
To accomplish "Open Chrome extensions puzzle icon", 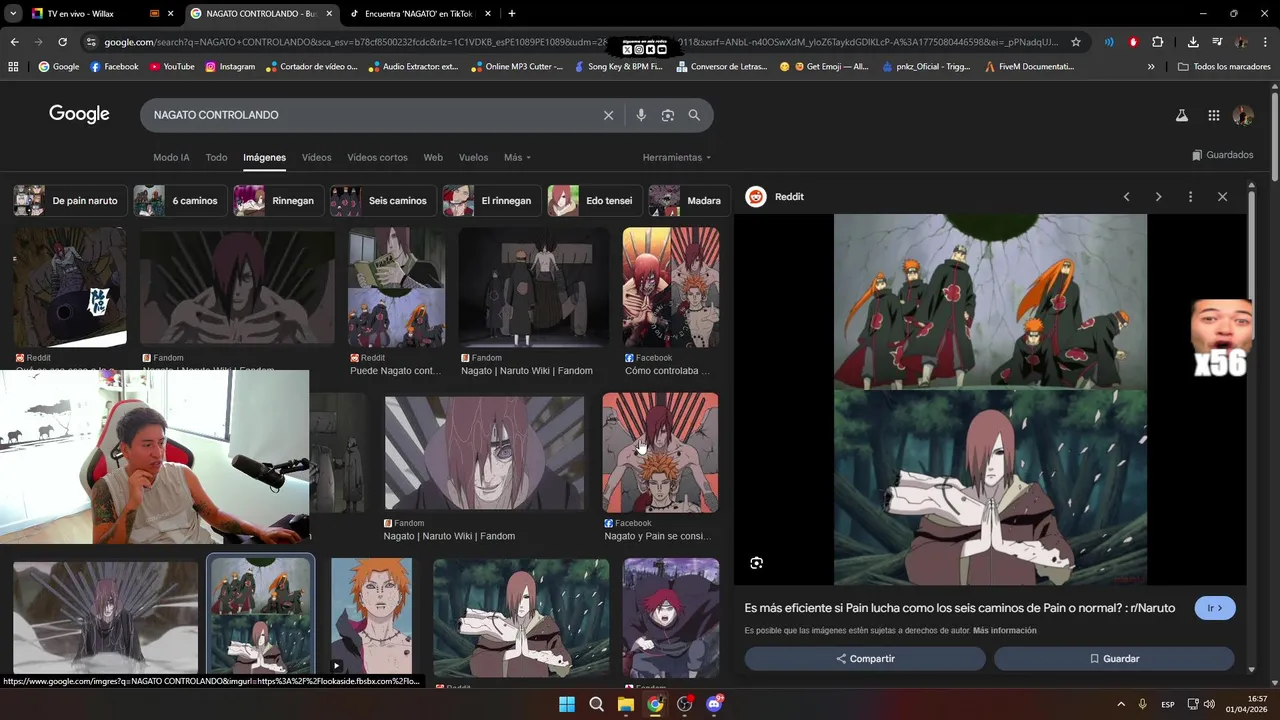I will [1157, 42].
